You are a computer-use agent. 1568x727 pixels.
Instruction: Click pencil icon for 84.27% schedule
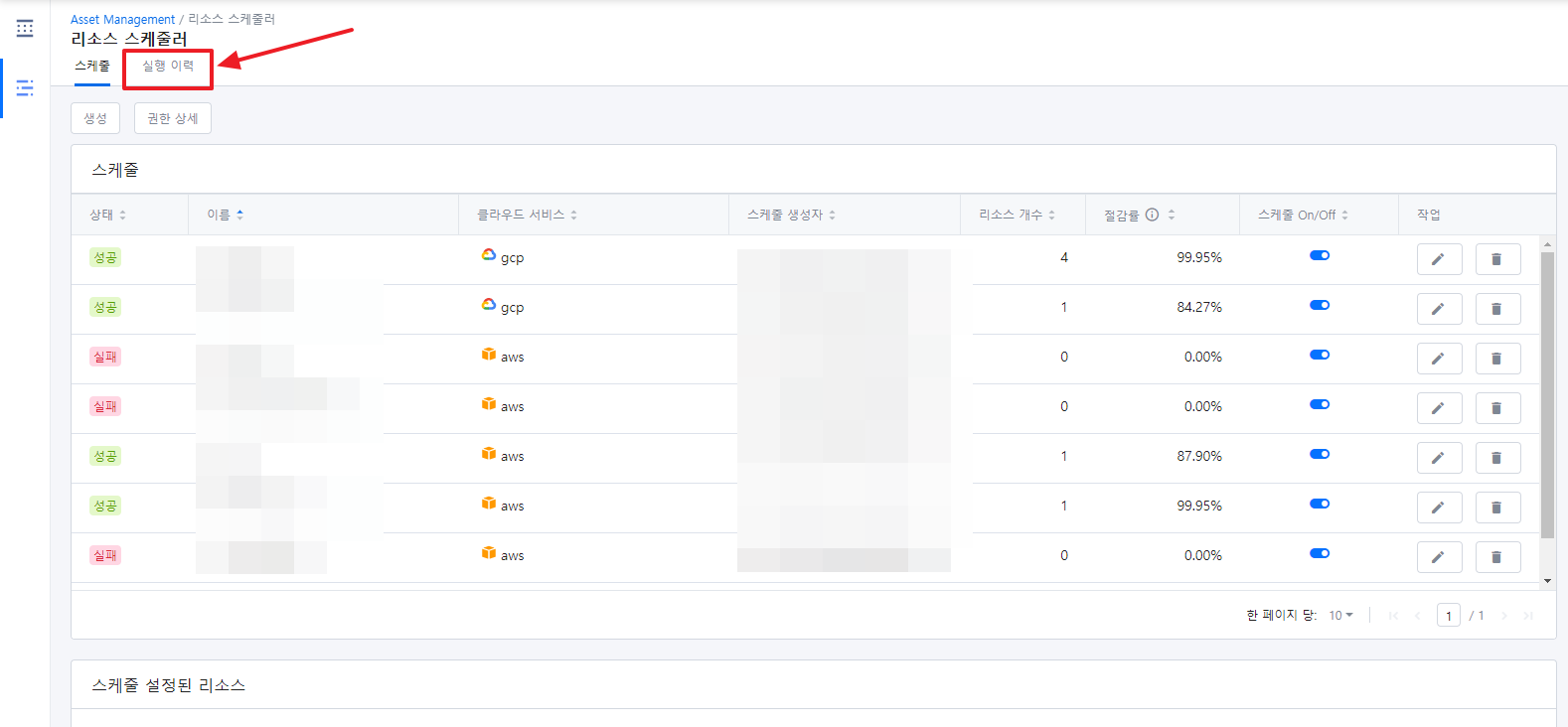click(x=1439, y=309)
